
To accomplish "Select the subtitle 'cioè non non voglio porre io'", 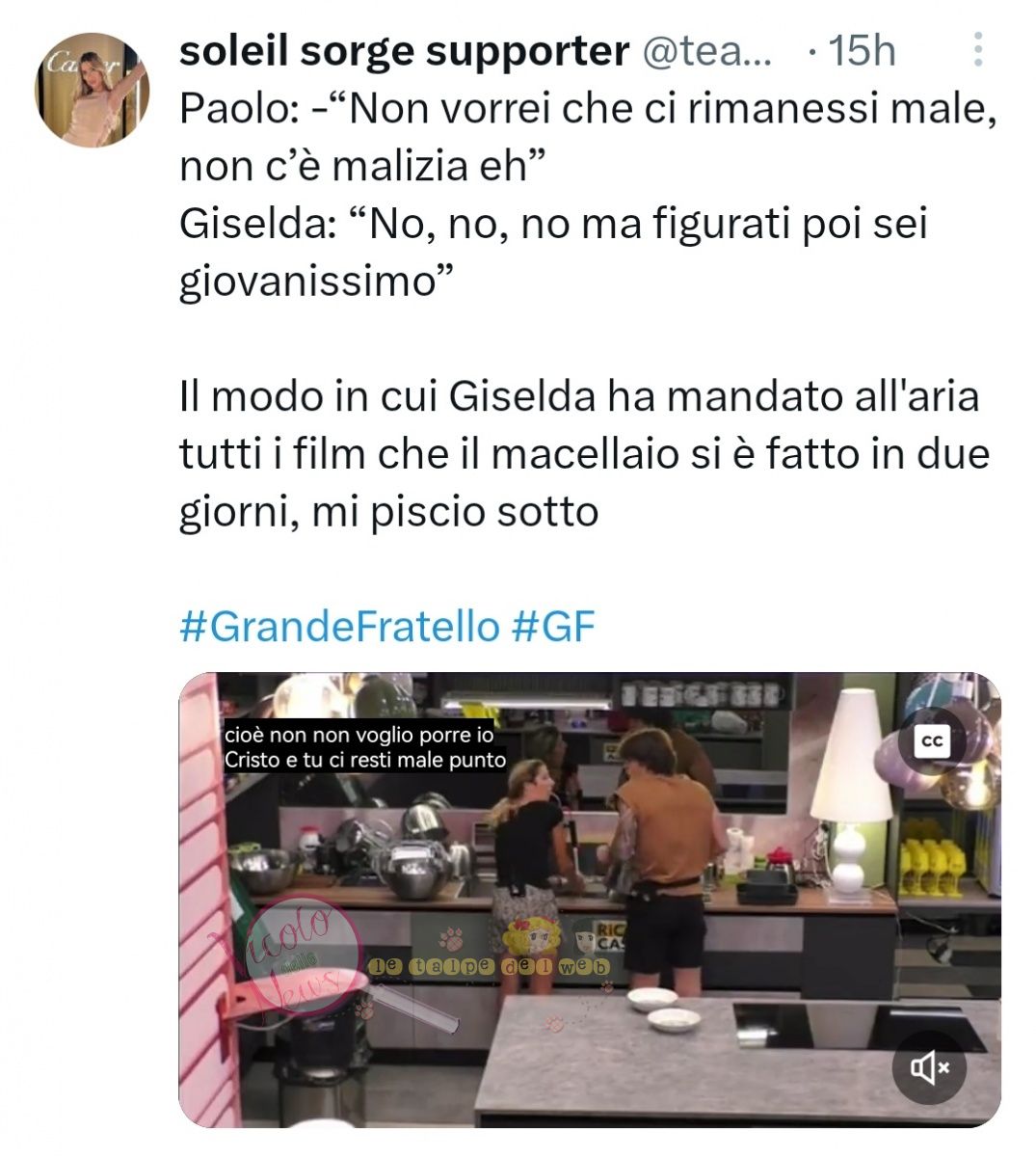I will pyautogui.click(x=359, y=735).
